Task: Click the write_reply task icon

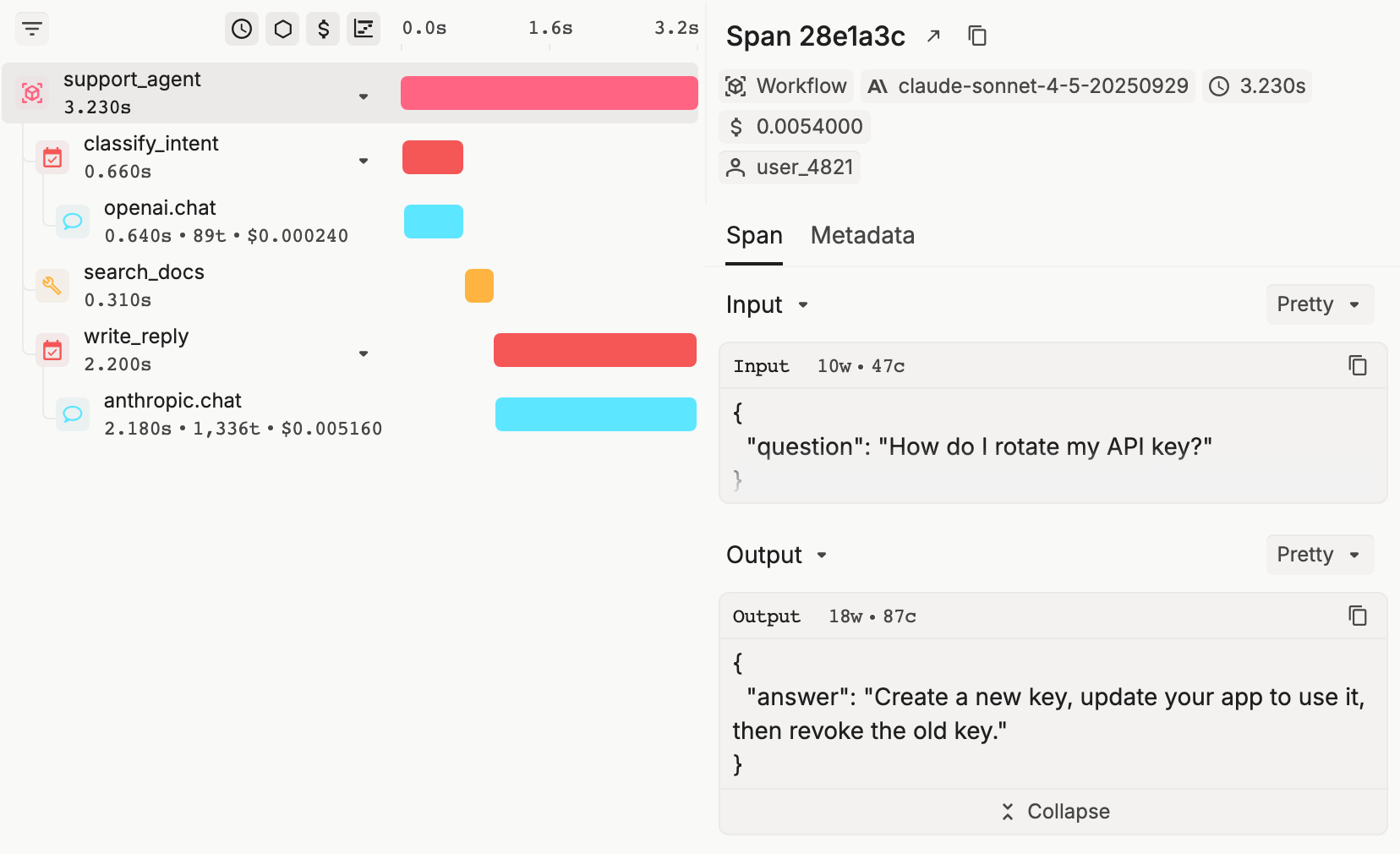Action: click(x=52, y=350)
